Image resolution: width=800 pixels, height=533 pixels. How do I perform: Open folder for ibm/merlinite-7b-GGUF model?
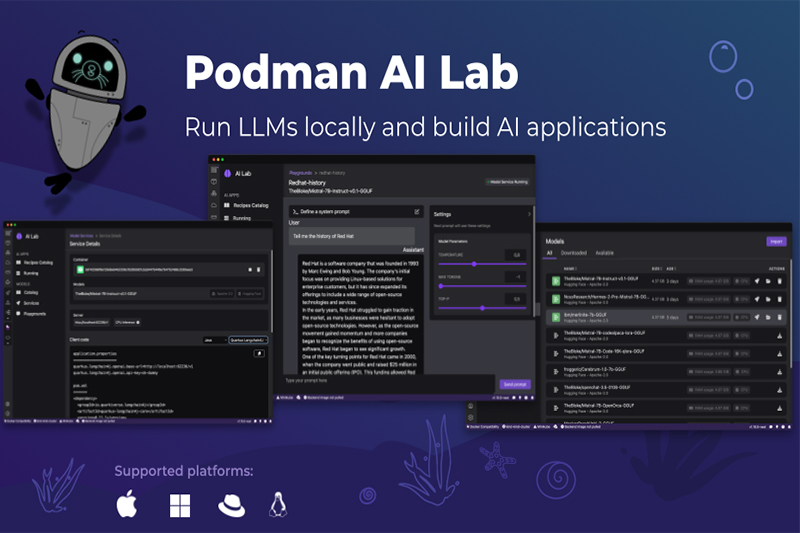tap(768, 317)
